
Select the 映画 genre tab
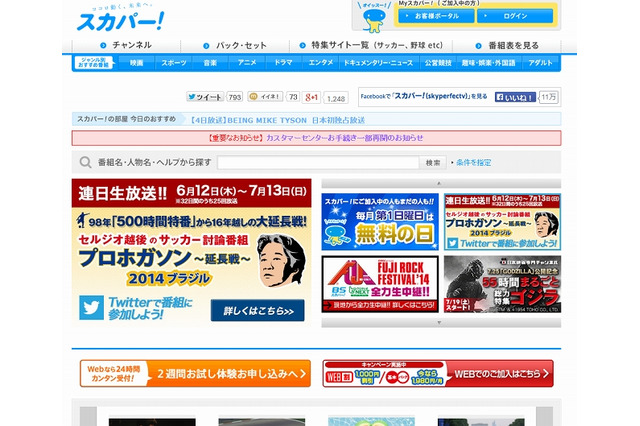(x=136, y=63)
